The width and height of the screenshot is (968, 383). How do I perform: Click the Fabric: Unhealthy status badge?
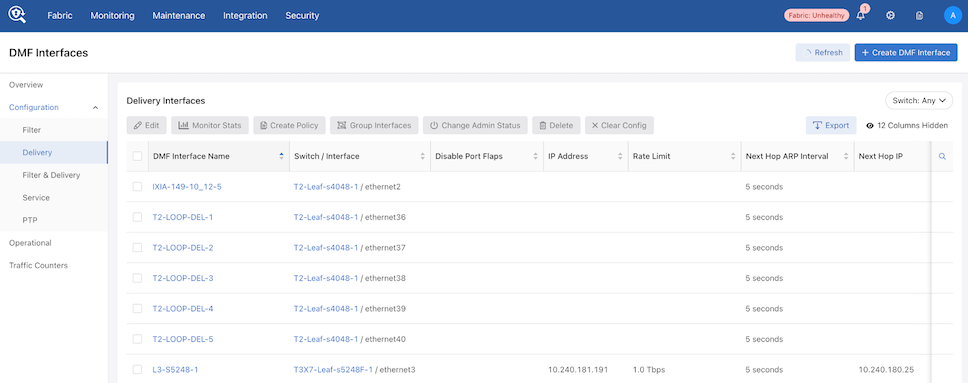[x=816, y=15]
